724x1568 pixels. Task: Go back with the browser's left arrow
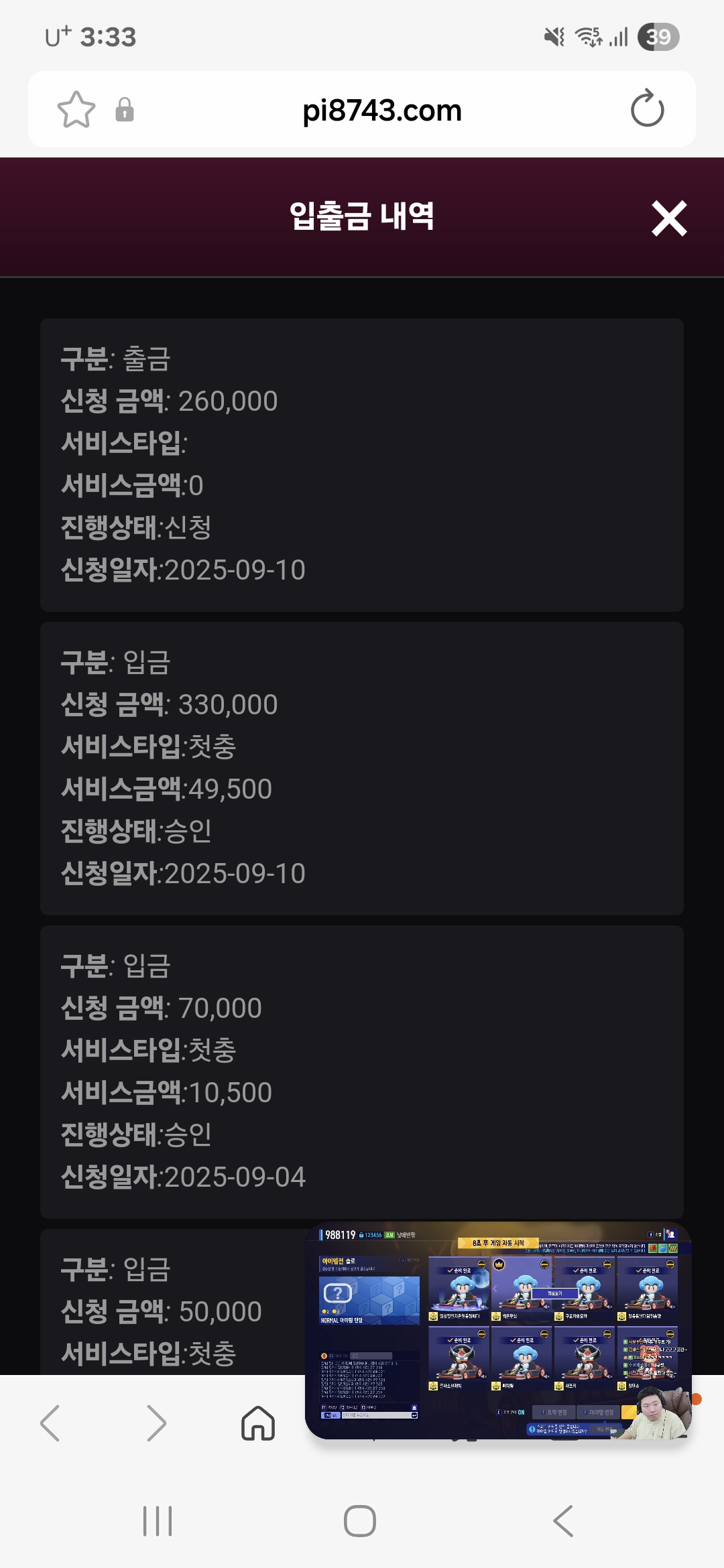click(x=50, y=1423)
